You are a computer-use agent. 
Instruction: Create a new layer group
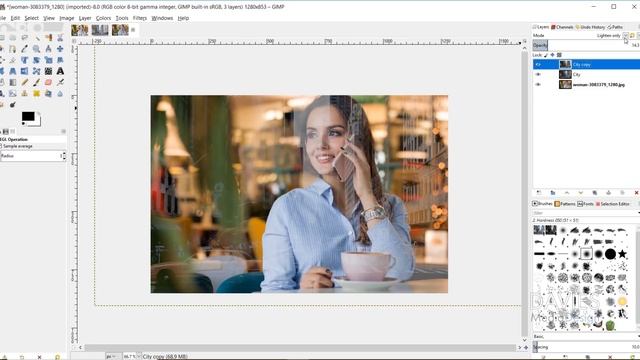click(553, 193)
